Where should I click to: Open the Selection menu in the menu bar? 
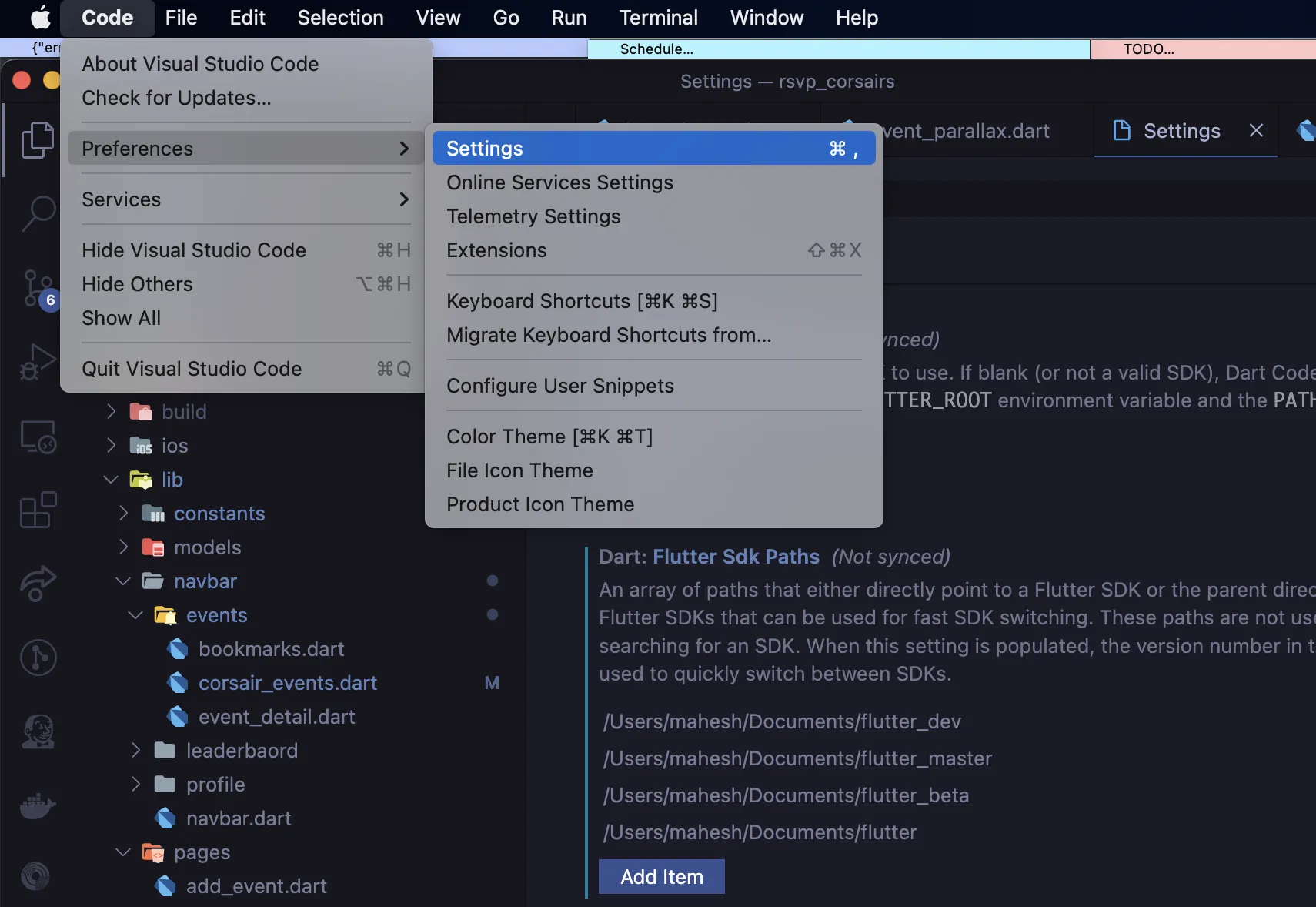tap(340, 18)
